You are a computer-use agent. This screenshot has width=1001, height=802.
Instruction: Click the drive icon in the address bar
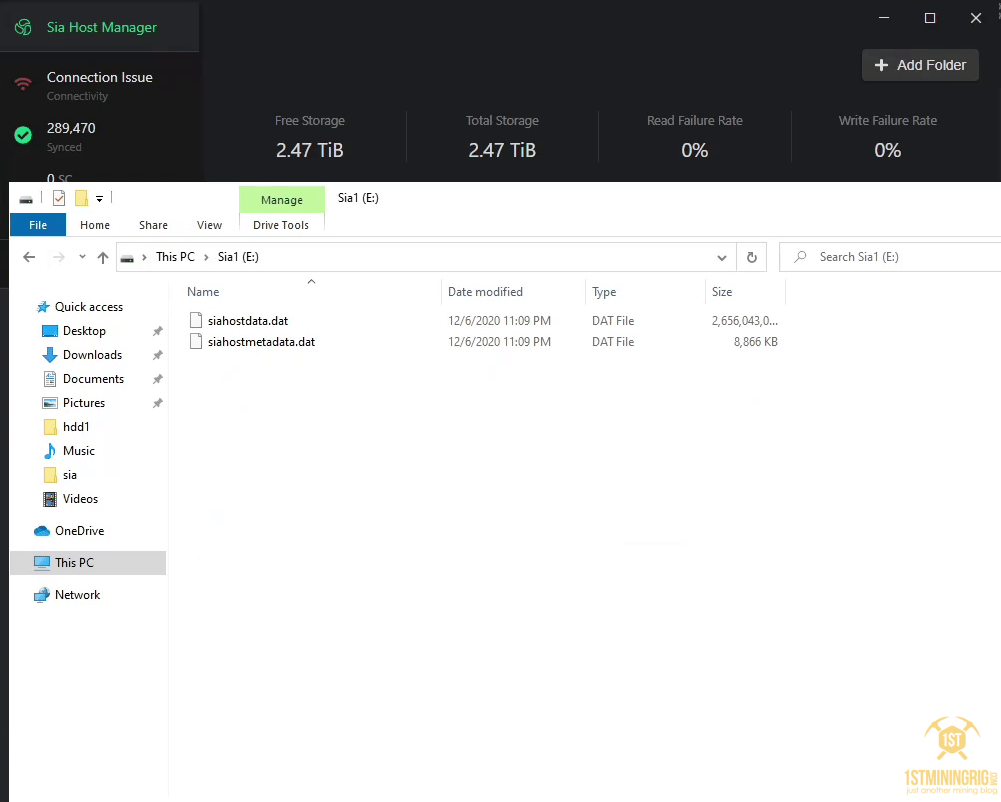[x=127, y=257]
